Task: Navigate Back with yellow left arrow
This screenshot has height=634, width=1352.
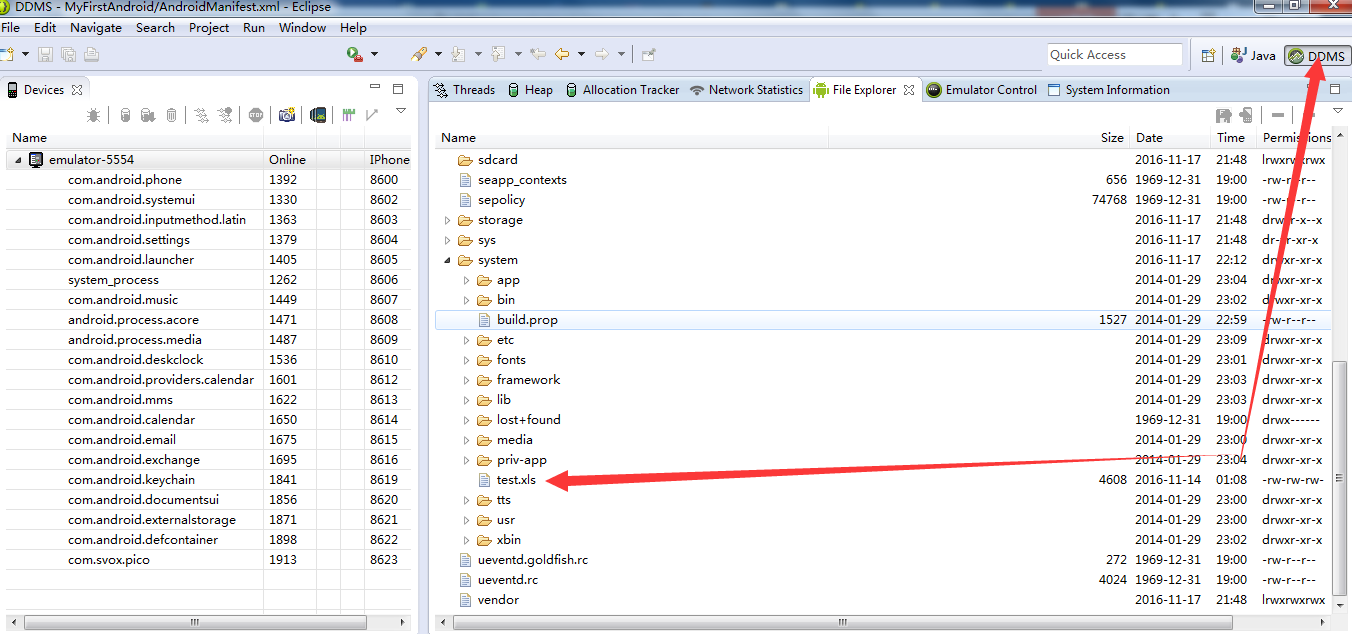Action: click(562, 54)
